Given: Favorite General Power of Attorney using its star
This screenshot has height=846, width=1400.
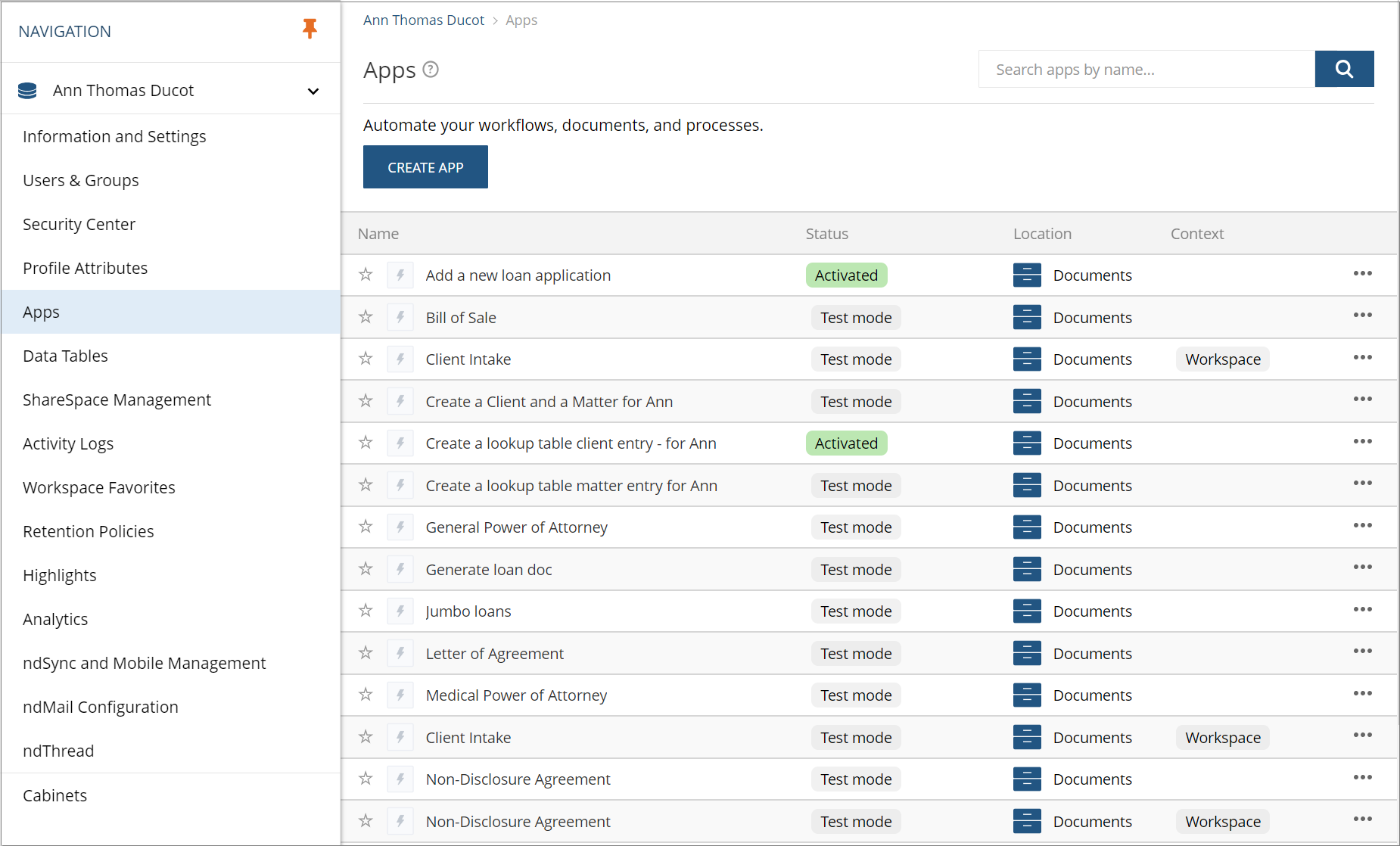Looking at the screenshot, I should coord(366,527).
